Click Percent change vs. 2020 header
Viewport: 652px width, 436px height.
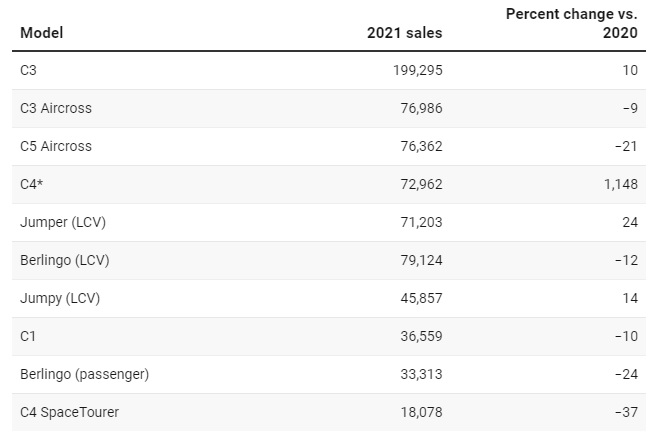point(572,23)
